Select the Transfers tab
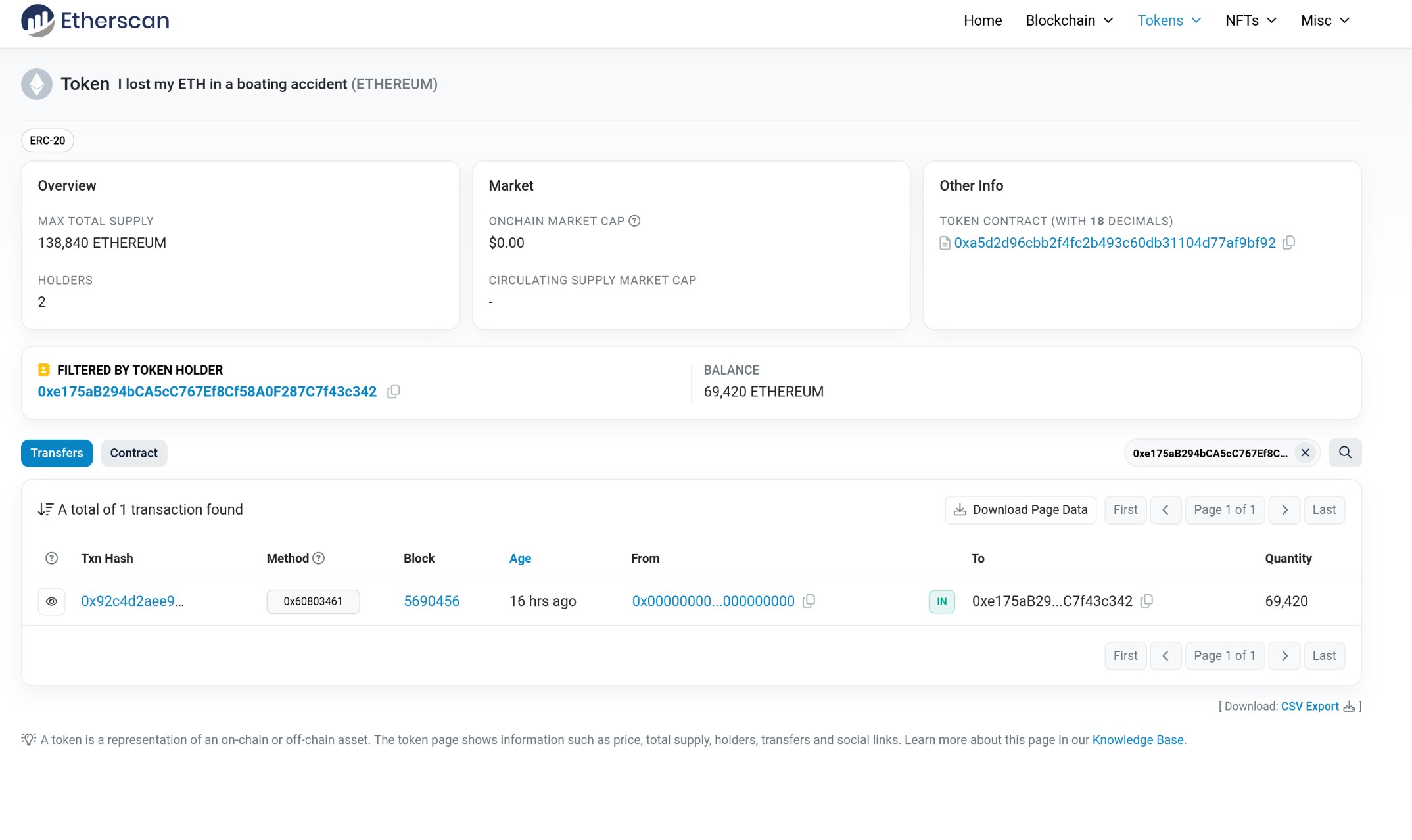Image resolution: width=1412 pixels, height=840 pixels. pyautogui.click(x=57, y=453)
